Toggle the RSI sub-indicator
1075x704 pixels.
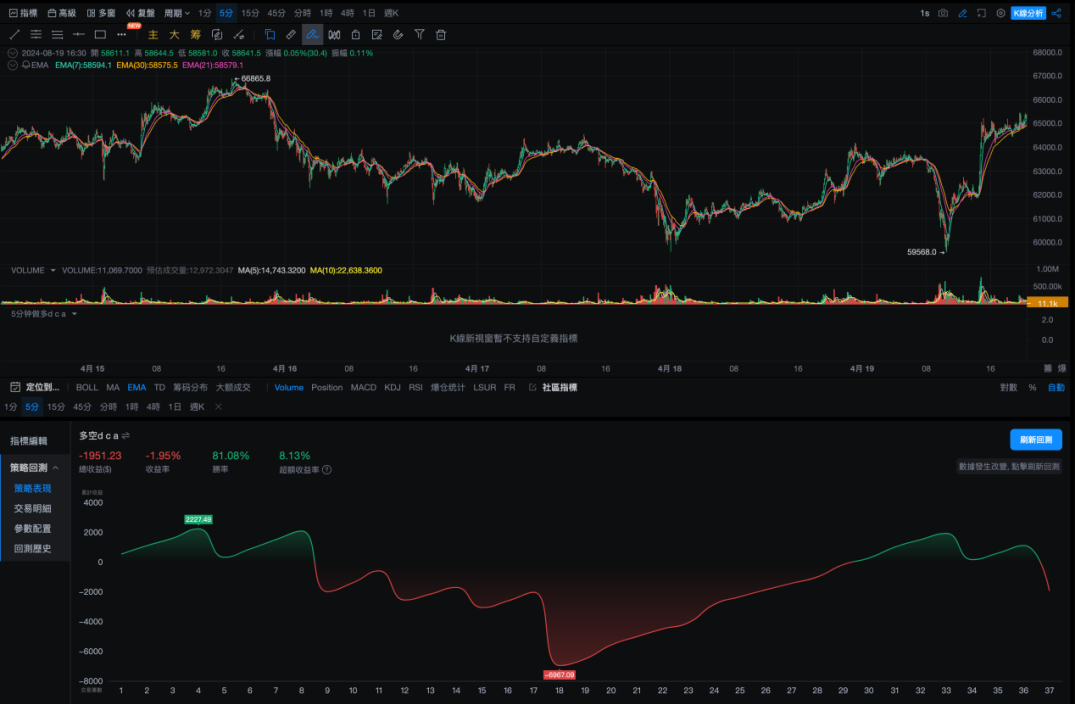click(x=415, y=387)
